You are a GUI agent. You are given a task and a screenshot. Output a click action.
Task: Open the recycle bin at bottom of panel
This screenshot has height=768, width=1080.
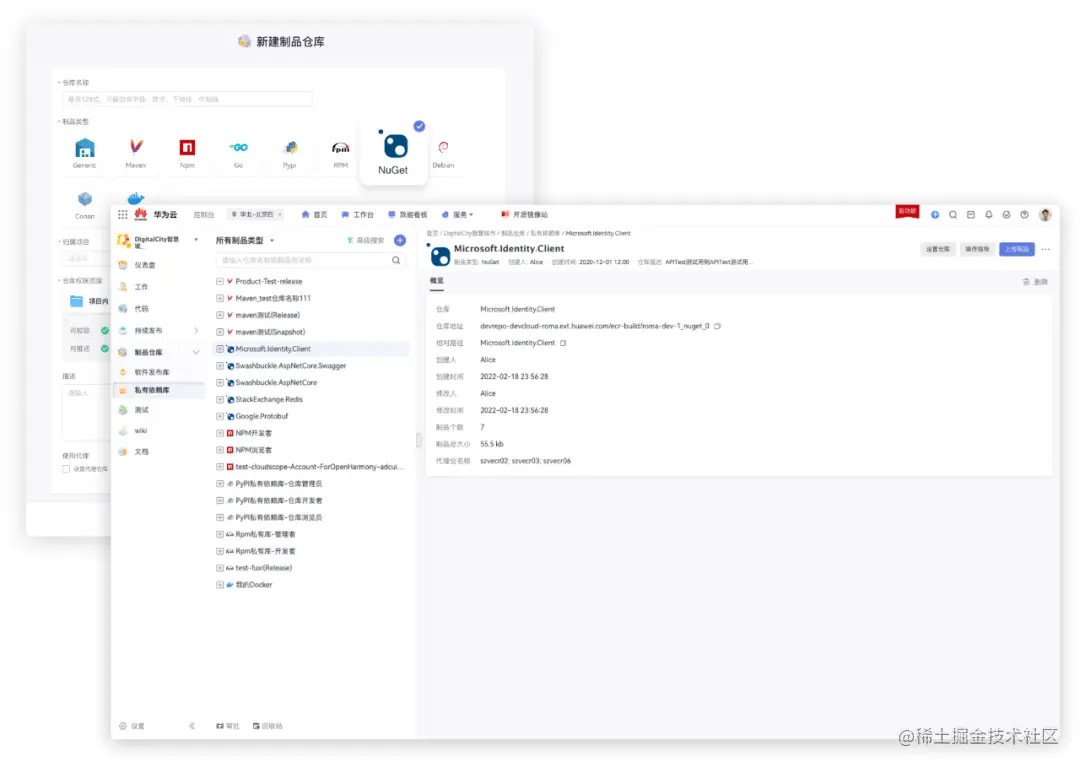[267, 726]
